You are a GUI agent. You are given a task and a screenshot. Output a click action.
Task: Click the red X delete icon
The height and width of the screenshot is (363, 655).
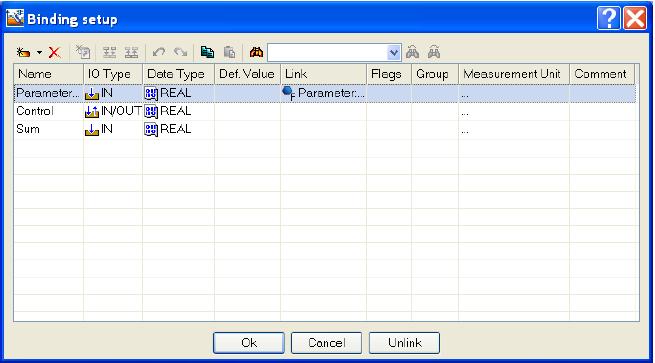tap(54, 53)
